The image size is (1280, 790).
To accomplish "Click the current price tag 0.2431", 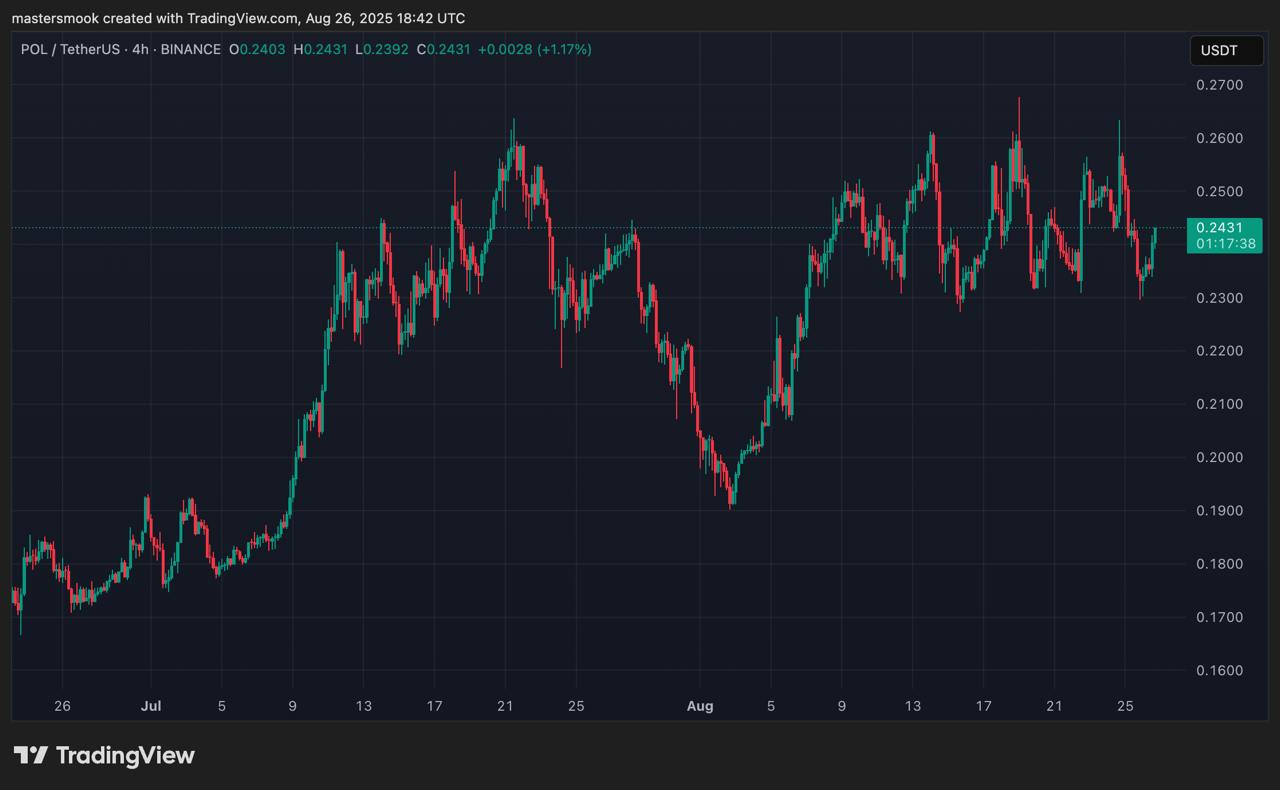I will pos(1223,228).
